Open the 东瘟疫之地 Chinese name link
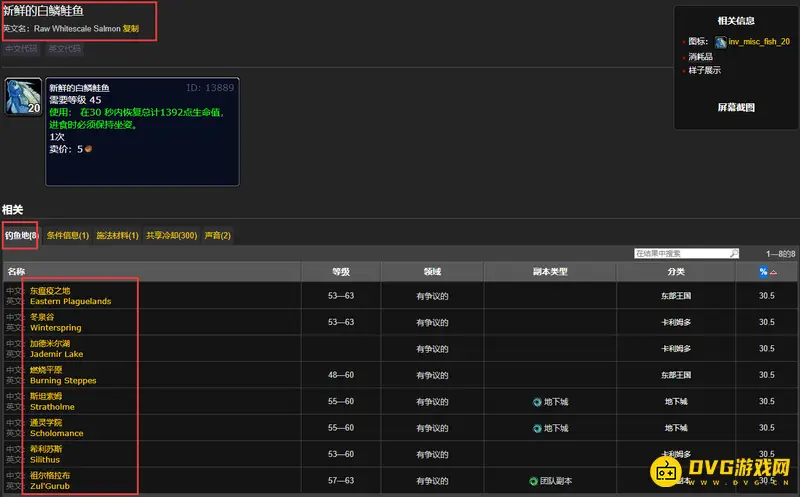The height and width of the screenshot is (497, 800). pyautogui.click(x=50, y=291)
